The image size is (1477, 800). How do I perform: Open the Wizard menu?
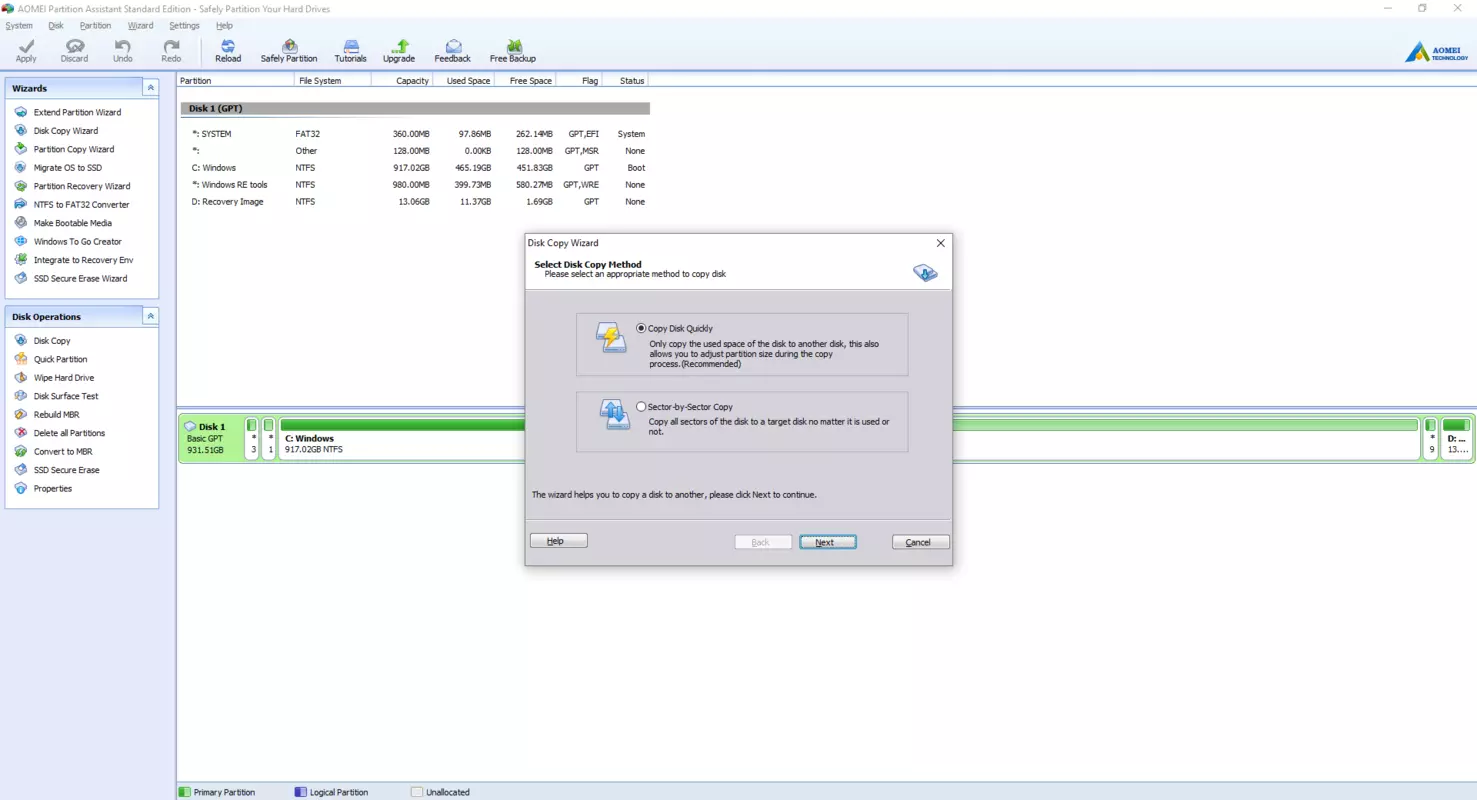140,25
